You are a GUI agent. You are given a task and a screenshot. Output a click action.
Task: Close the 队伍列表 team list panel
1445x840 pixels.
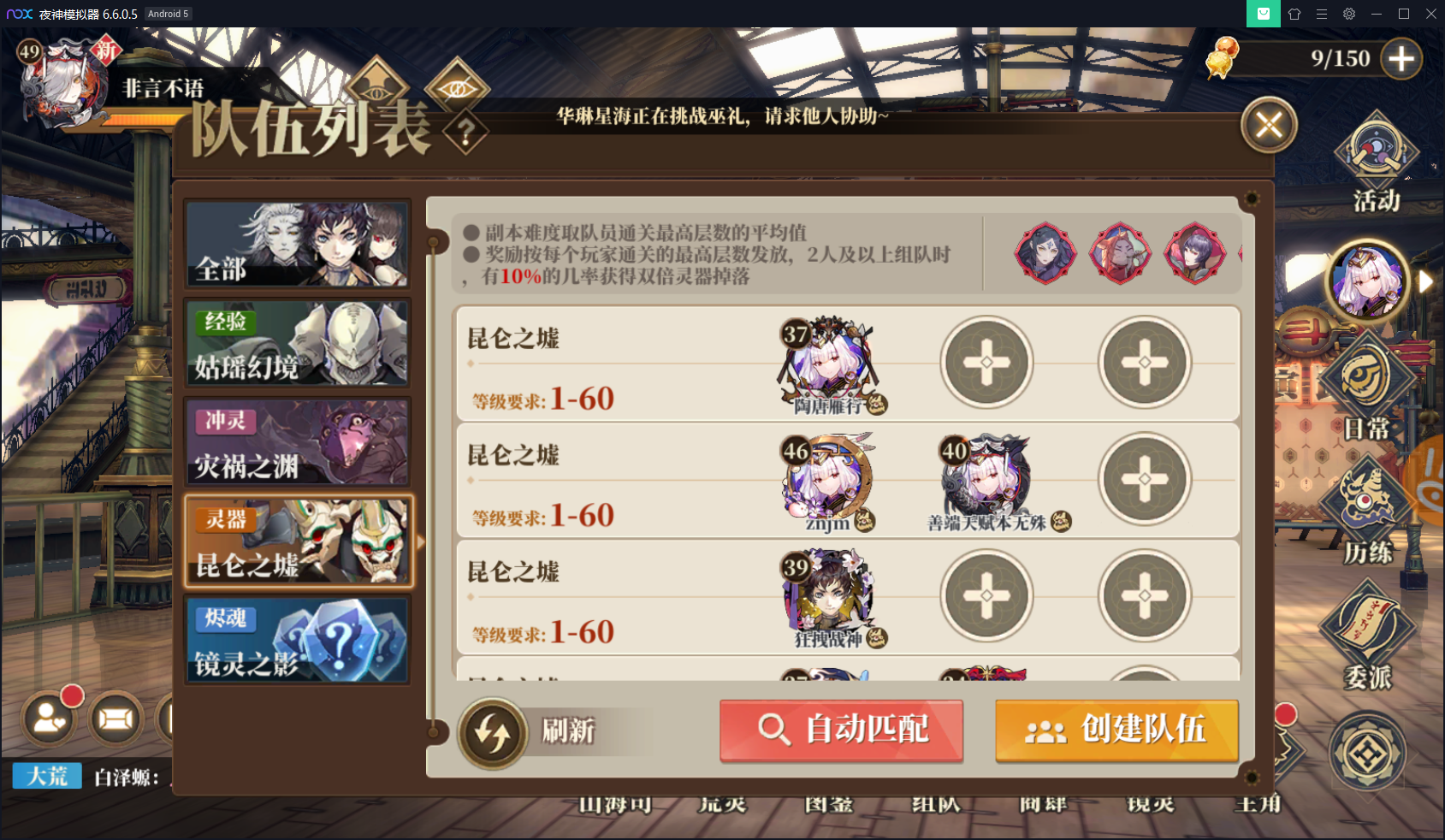click(1269, 126)
